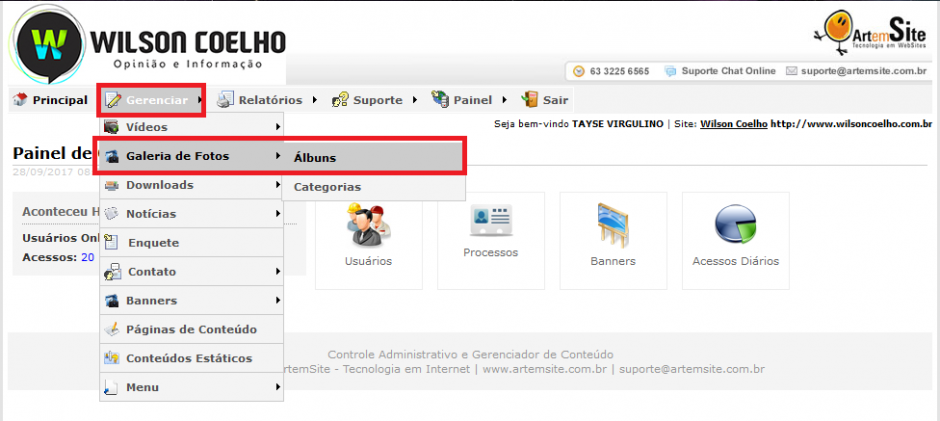Click the Conteúdos Estáticos icon
The height and width of the screenshot is (421, 940).
coord(112,358)
